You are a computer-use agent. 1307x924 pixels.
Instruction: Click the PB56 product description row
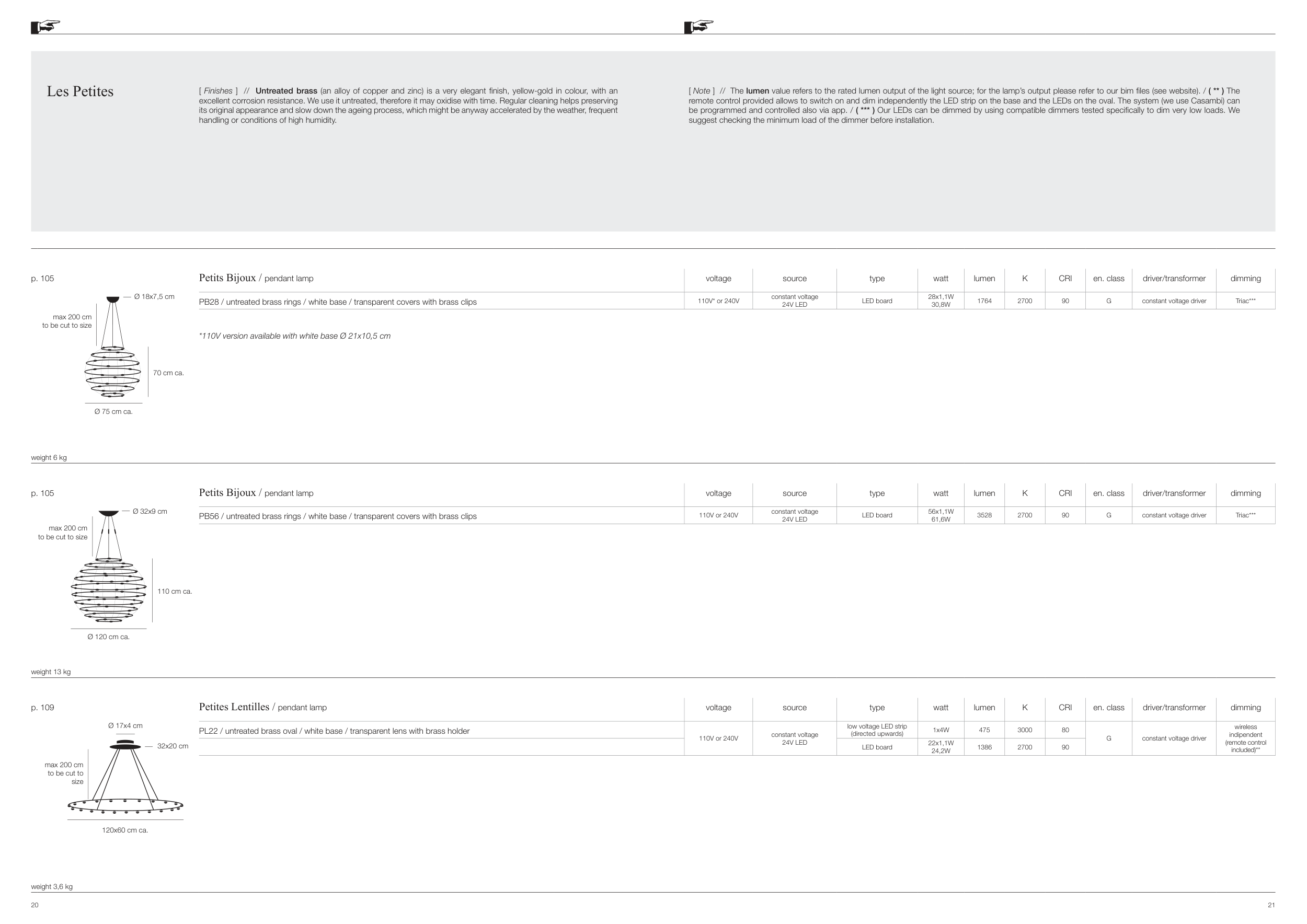[338, 516]
